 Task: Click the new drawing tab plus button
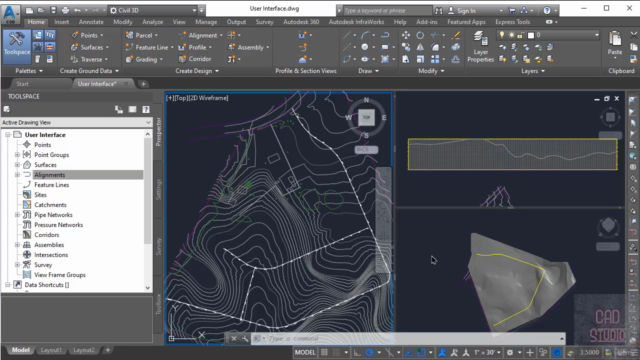click(143, 84)
